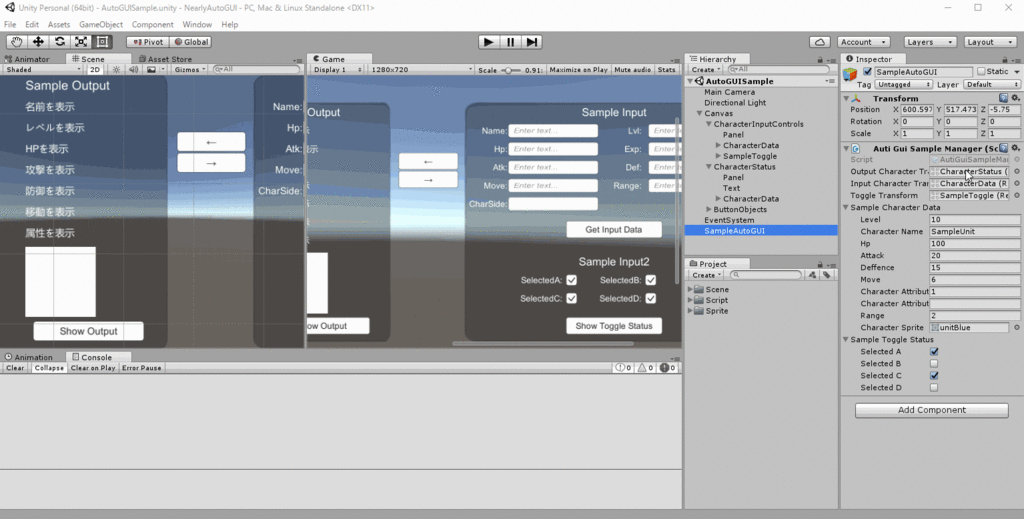Image resolution: width=1024 pixels, height=519 pixels.
Task: Open the Layout dropdown
Action: click(989, 42)
